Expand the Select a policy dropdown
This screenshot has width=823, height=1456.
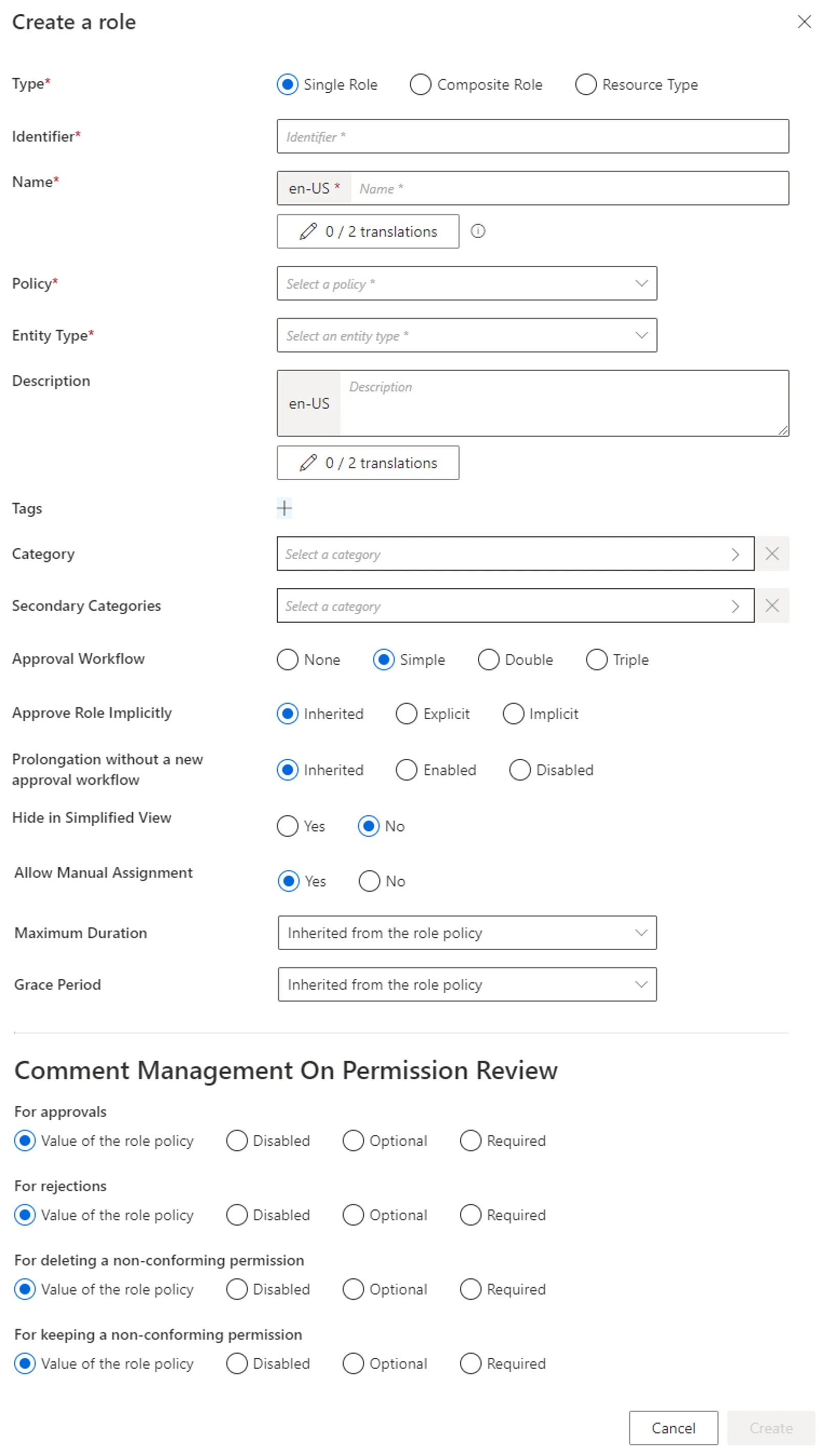pyautogui.click(x=467, y=283)
